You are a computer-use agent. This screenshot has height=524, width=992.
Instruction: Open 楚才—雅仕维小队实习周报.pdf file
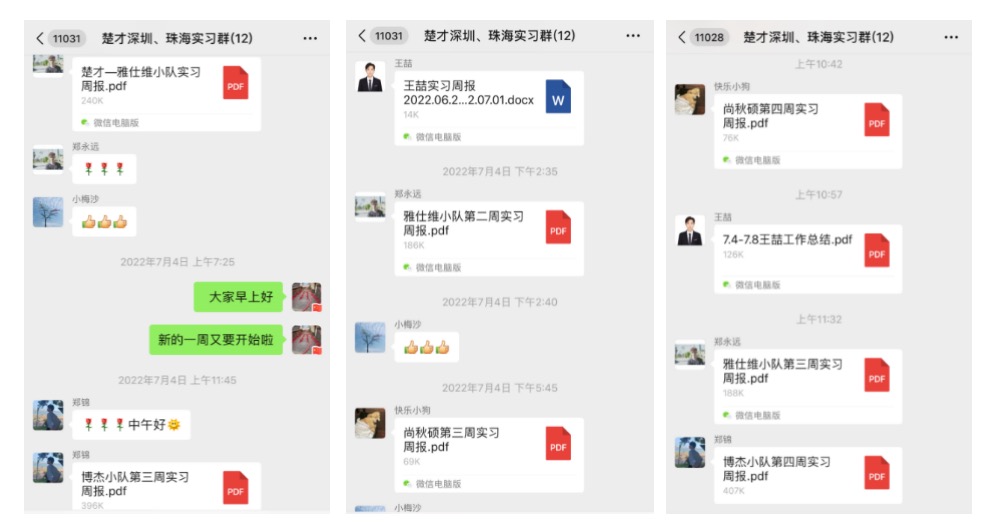click(166, 94)
